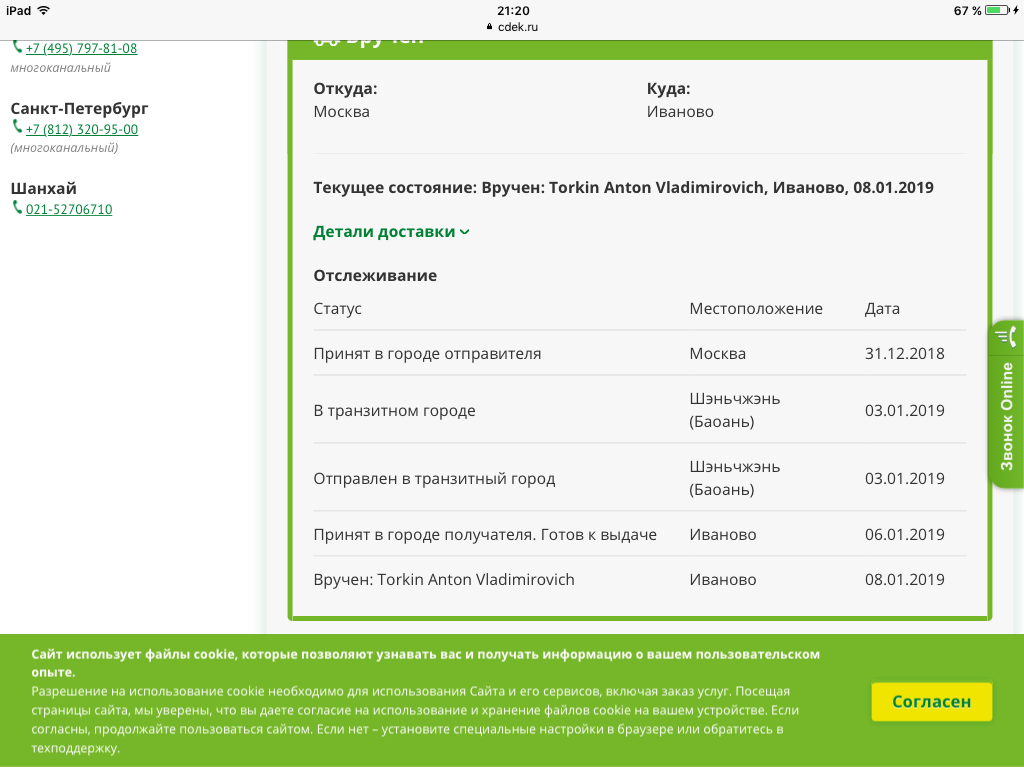Viewport: 1024px width, 768px height.
Task: Tap the battery icon in the status bar
Action: point(997,10)
